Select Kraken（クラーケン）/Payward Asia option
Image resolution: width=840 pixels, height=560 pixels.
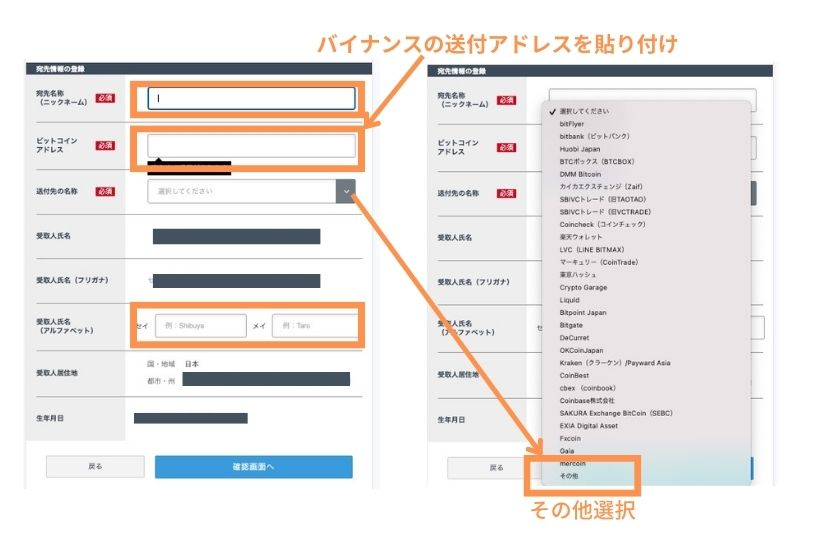pos(614,363)
